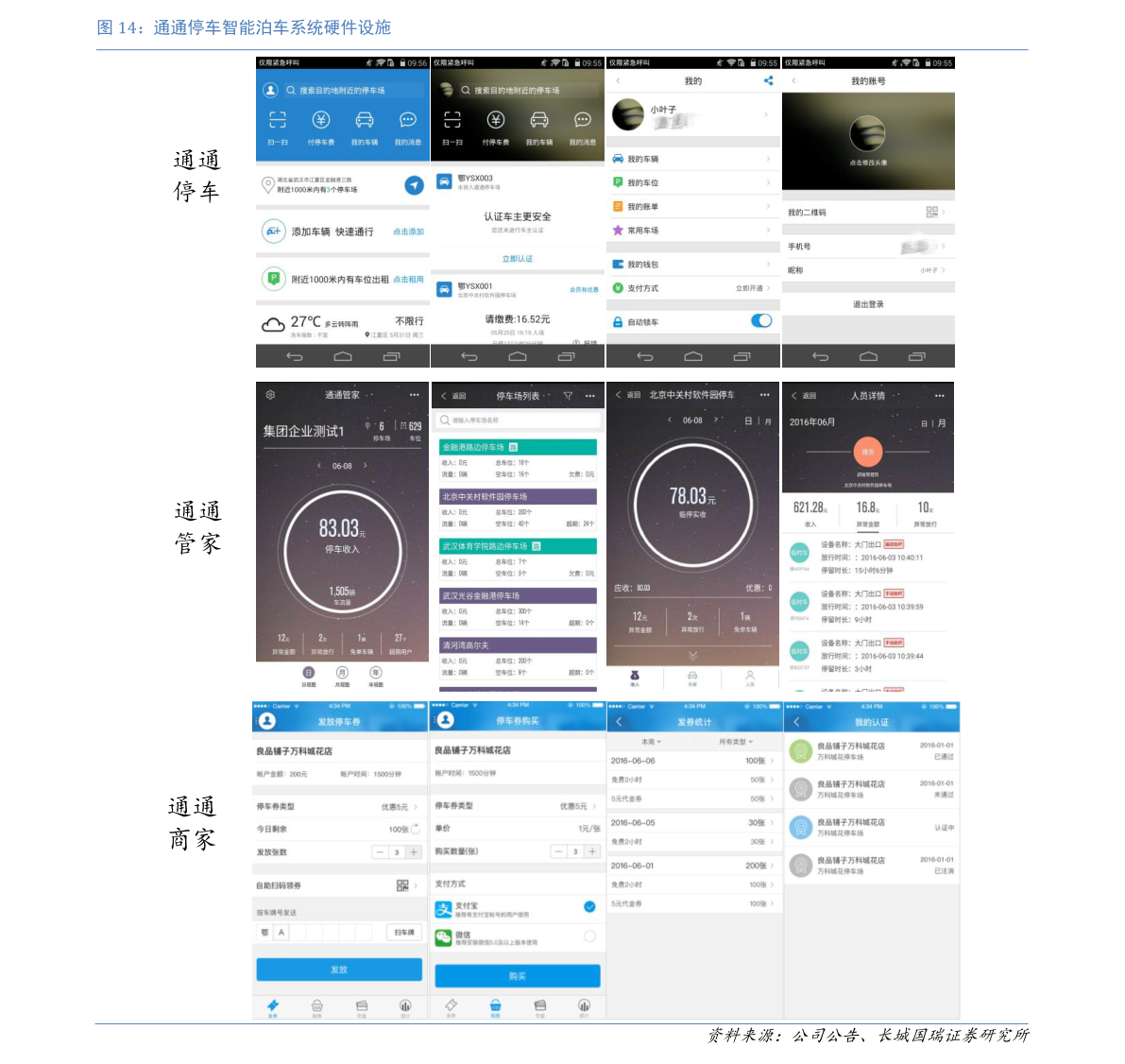Expand the 2016-06-01 200张 row
The height and width of the screenshot is (1064, 1125).
point(693,866)
